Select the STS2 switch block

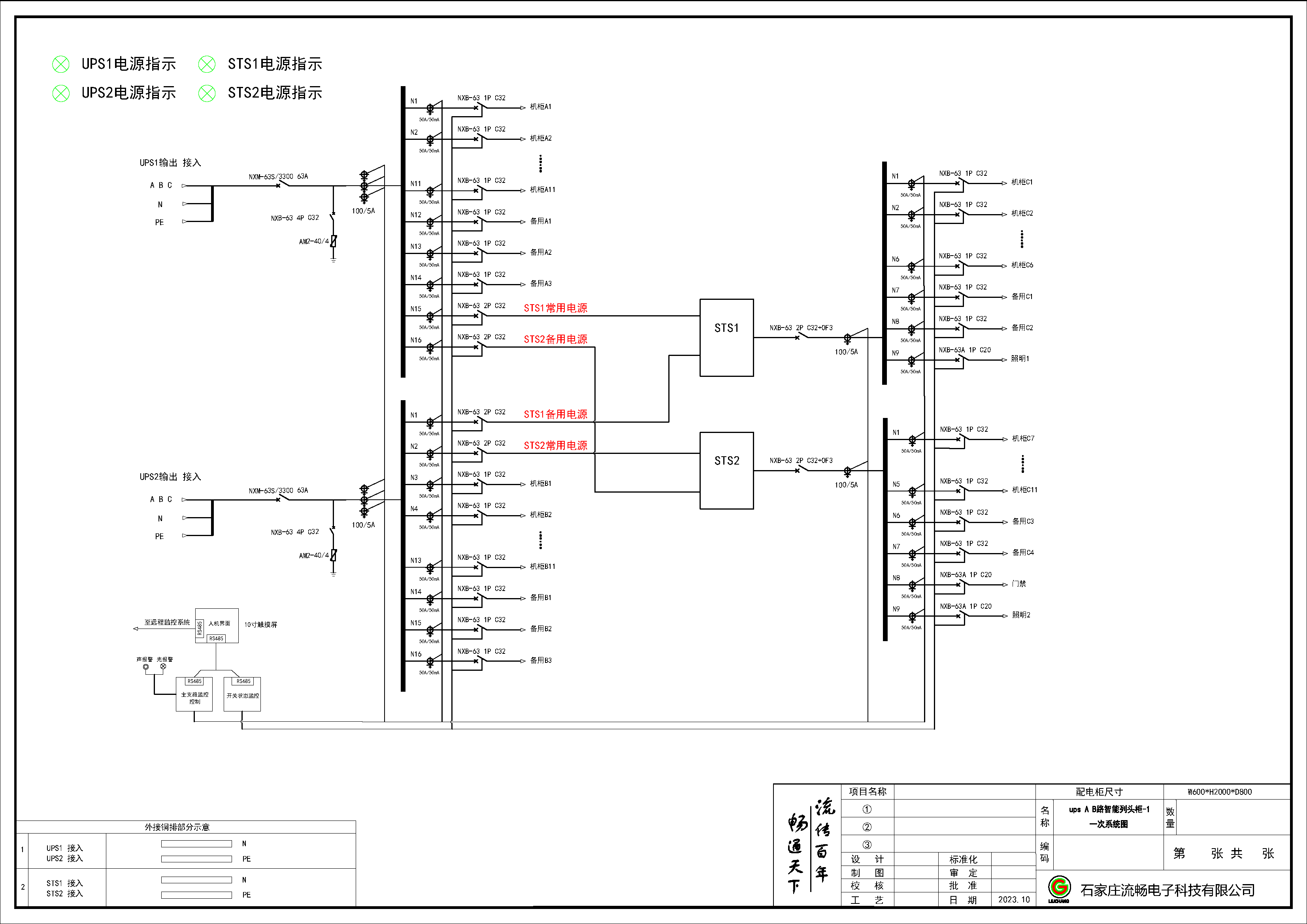coord(726,470)
